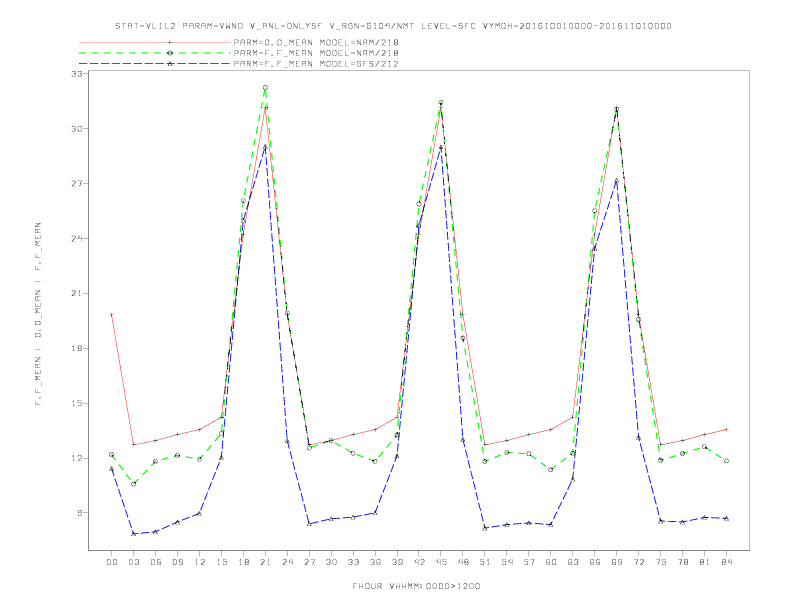This screenshot has width=792, height=612.
Task: Click the blue dashed legend line sample
Action: (155, 64)
